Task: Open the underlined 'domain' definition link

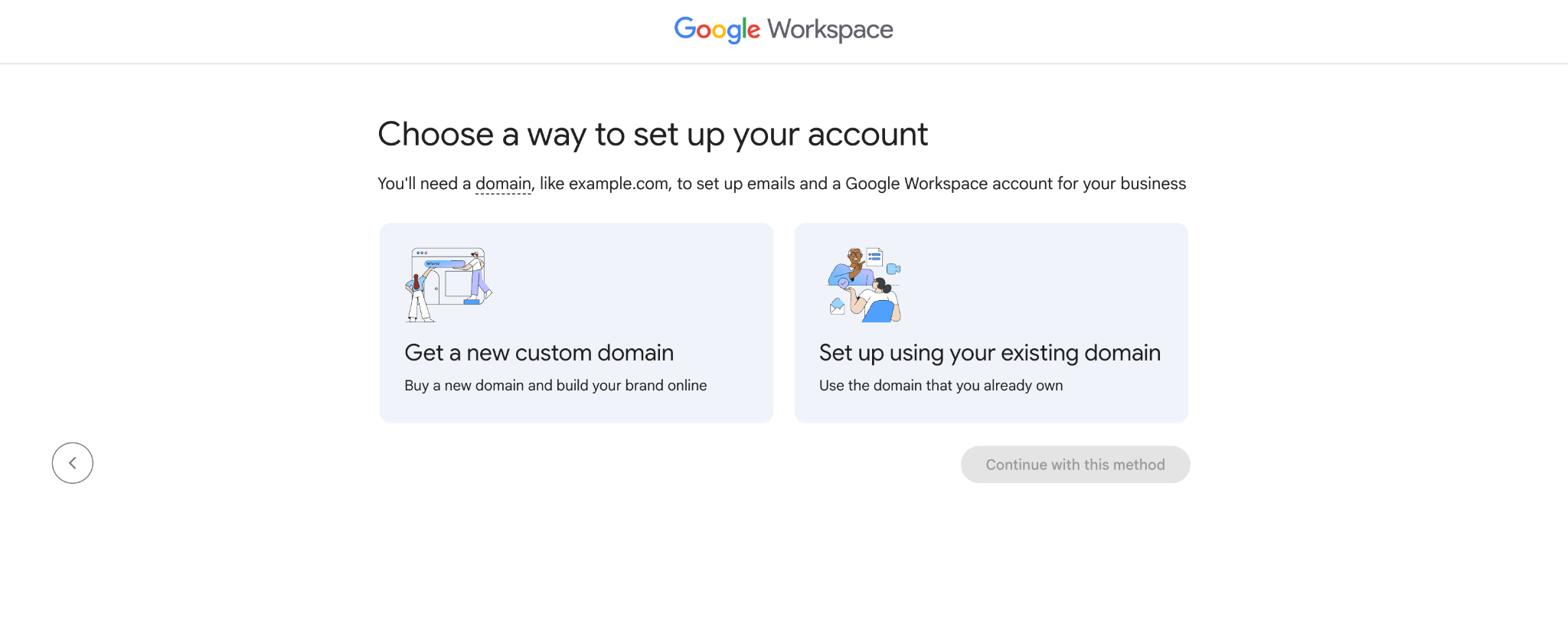Action: 503,184
